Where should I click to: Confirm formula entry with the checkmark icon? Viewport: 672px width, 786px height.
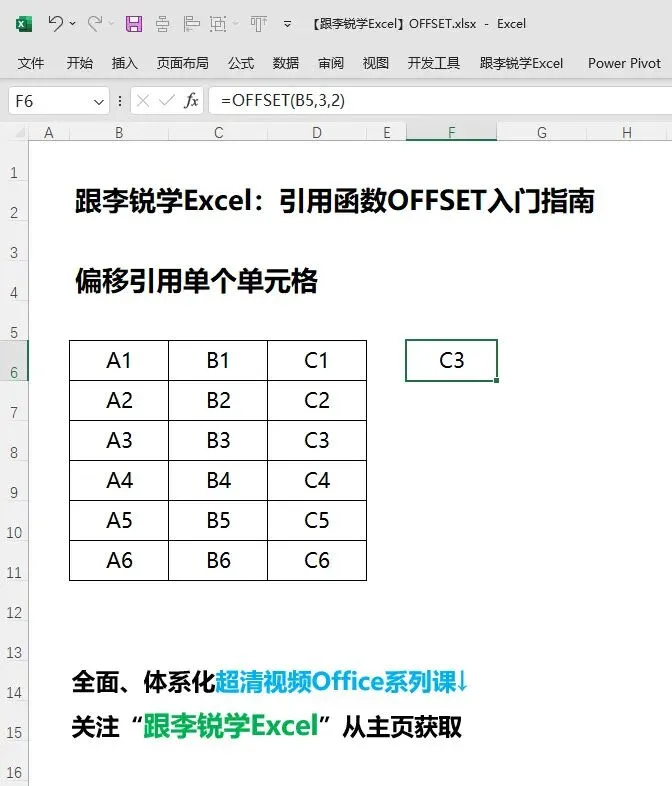coord(166,101)
